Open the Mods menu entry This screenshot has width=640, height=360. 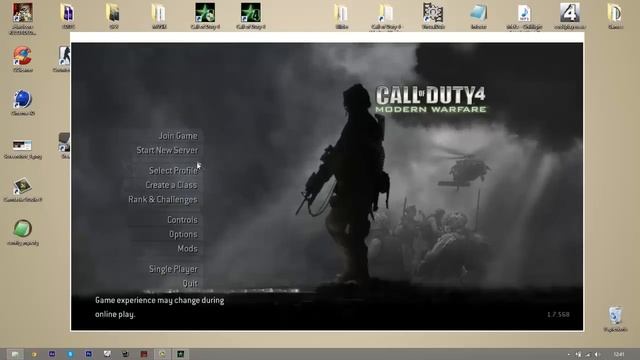tap(188, 249)
